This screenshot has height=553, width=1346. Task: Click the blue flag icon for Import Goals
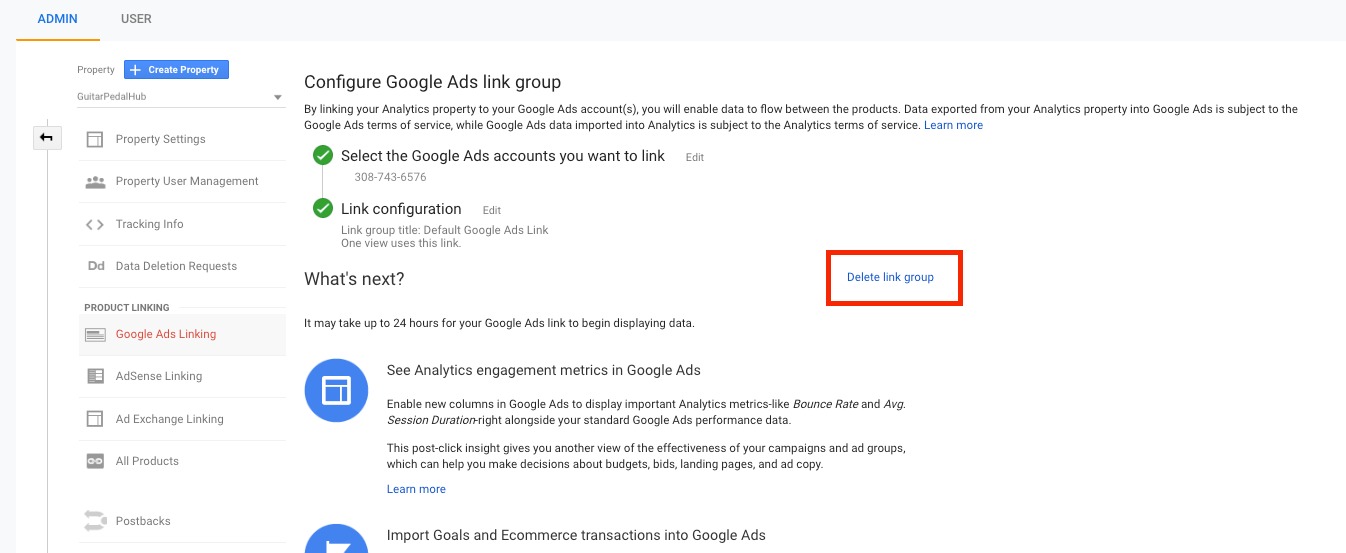click(337, 538)
